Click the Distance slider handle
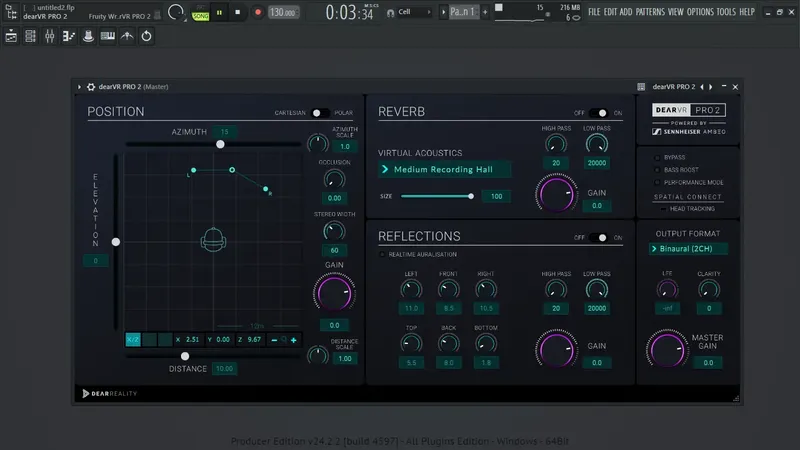 pos(185,356)
